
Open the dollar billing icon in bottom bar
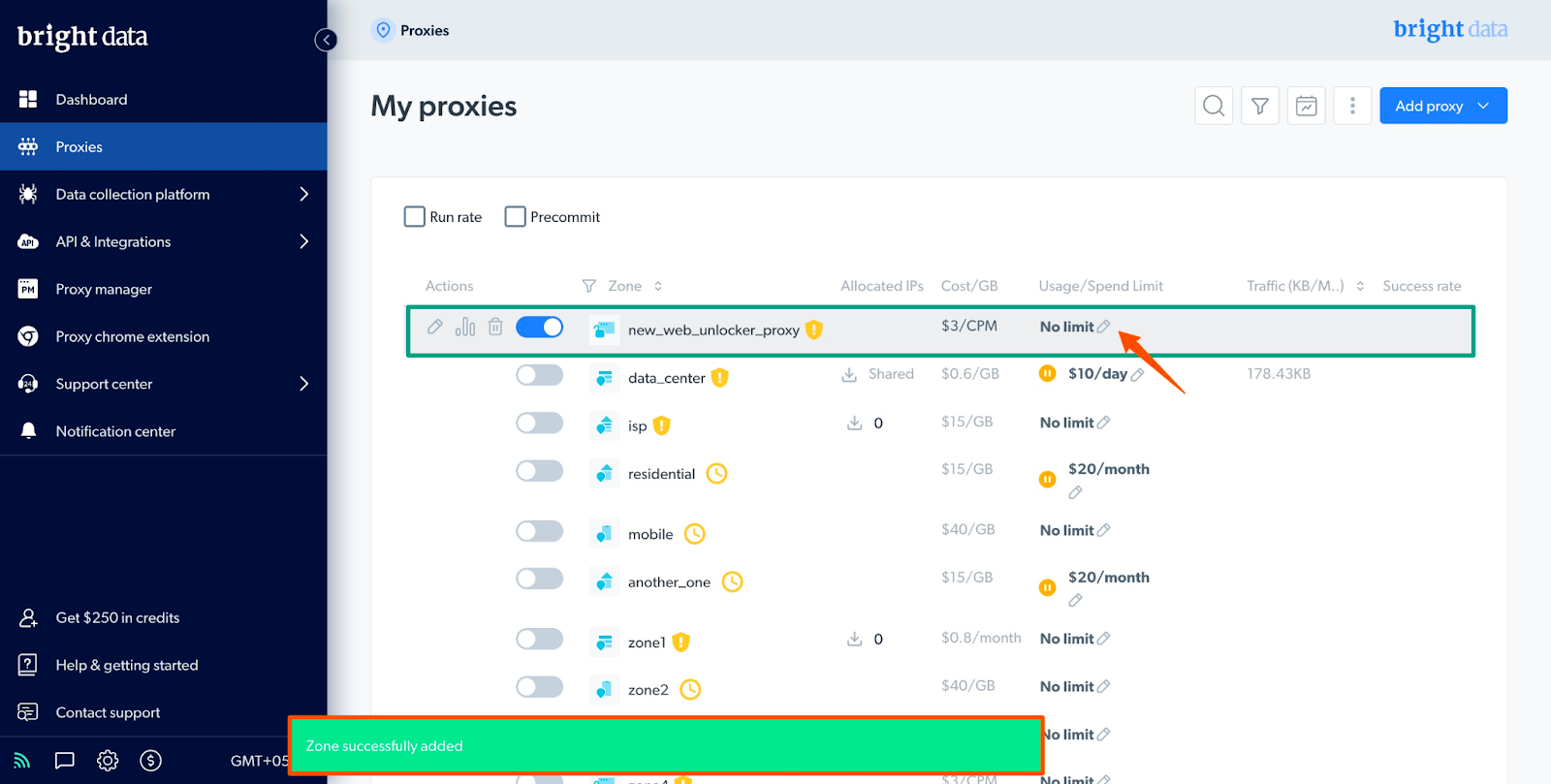pos(150,761)
